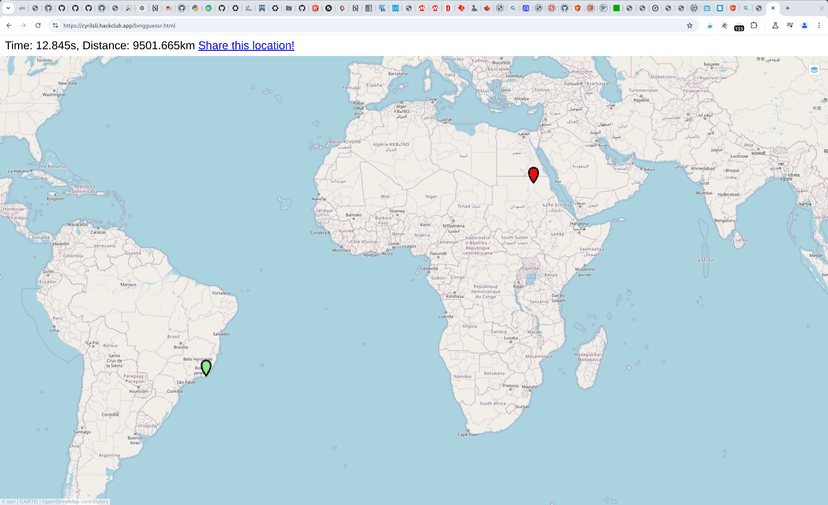828x505 pixels.
Task: Click the green answer marker in Brazil
Action: 206,367
